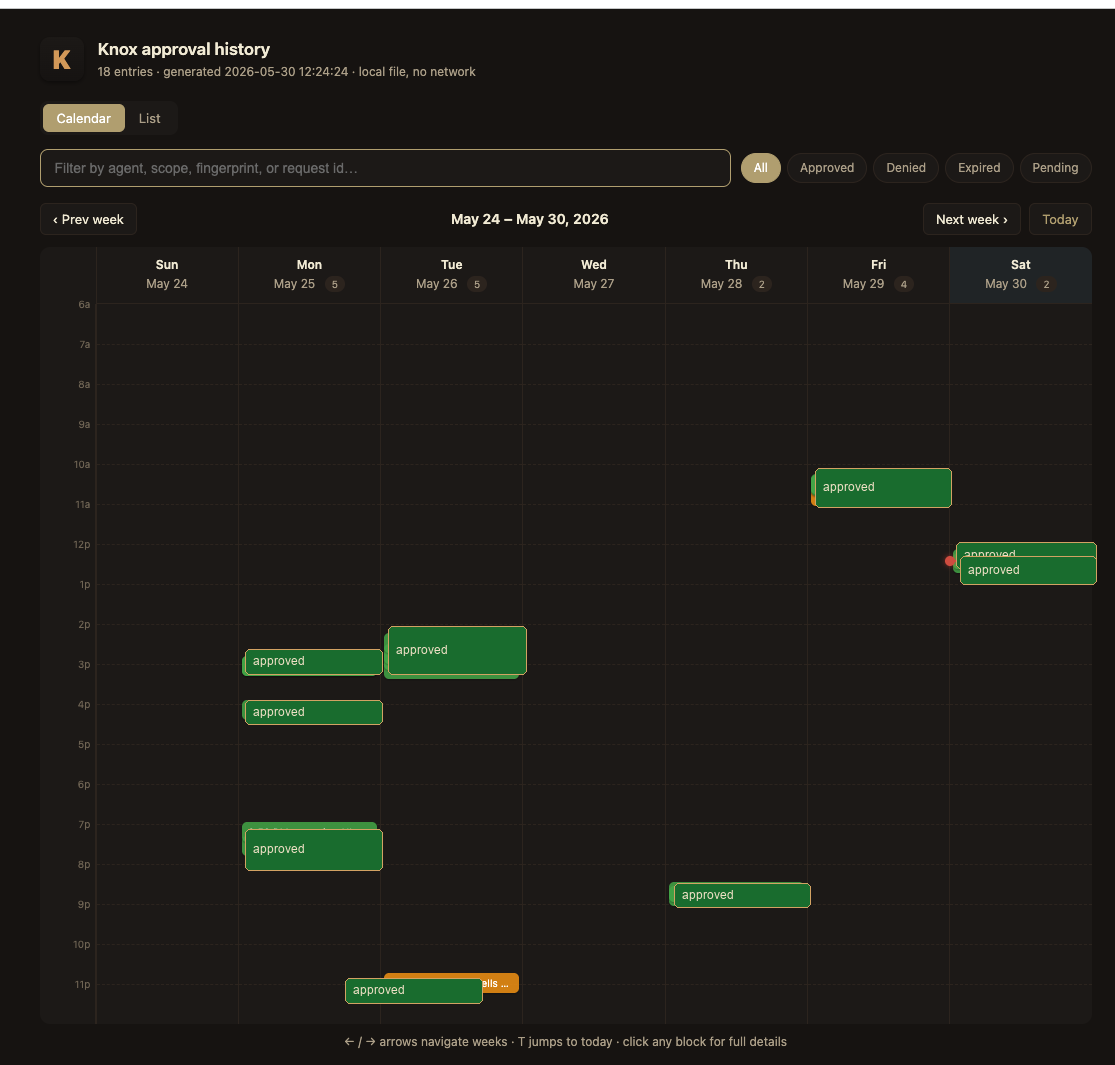Screen dimensions: 1115x1065
Task: Click the Knox approval history title
Action: point(183,49)
